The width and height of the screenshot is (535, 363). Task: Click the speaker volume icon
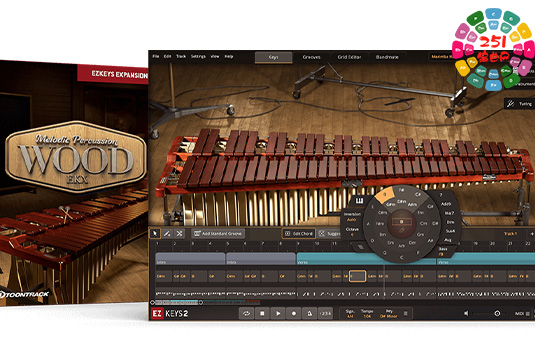466,313
